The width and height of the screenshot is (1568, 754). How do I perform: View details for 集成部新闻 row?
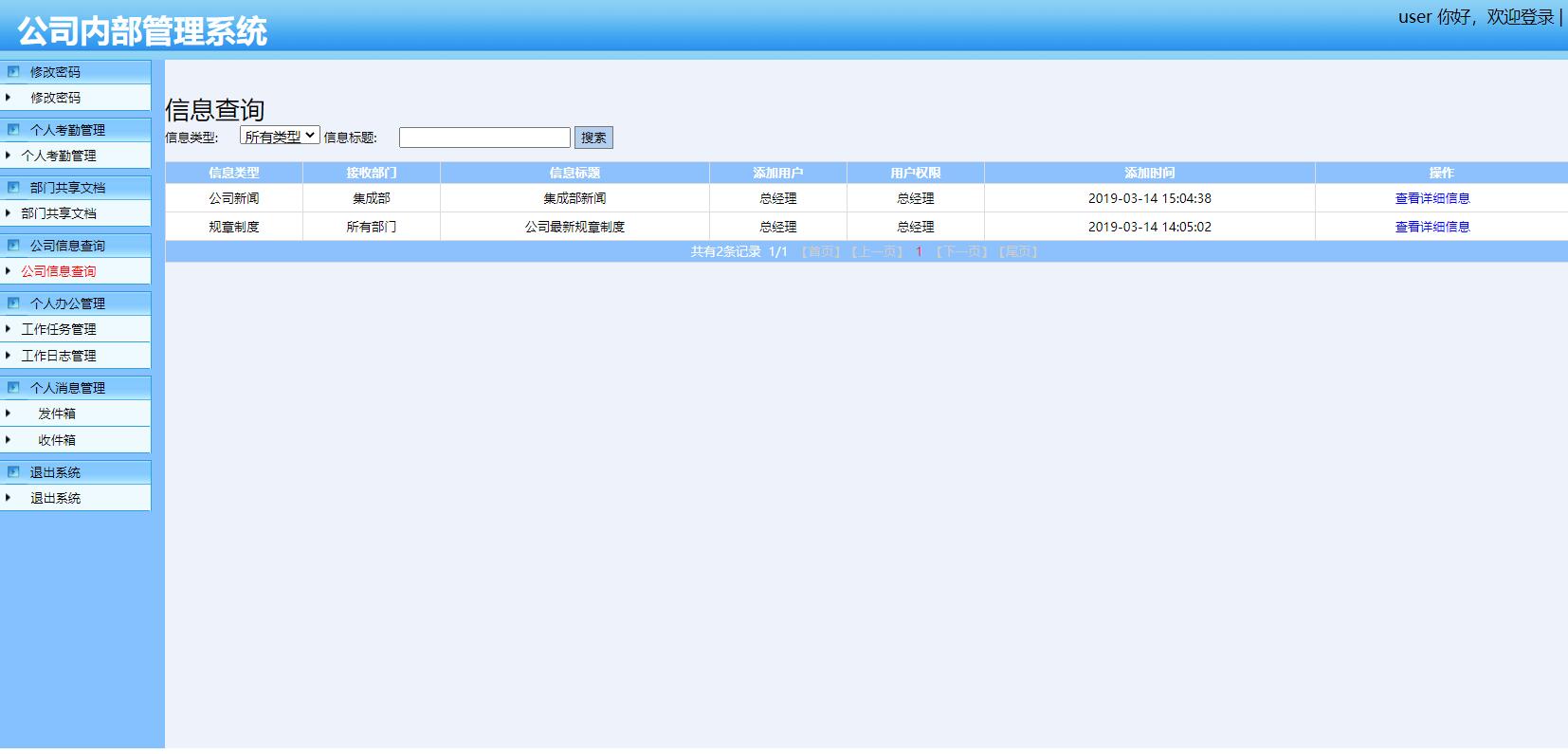point(1431,198)
